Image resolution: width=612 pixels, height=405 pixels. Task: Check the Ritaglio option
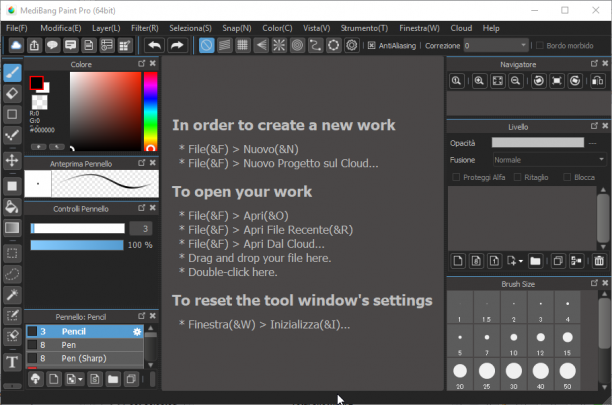tap(517, 177)
